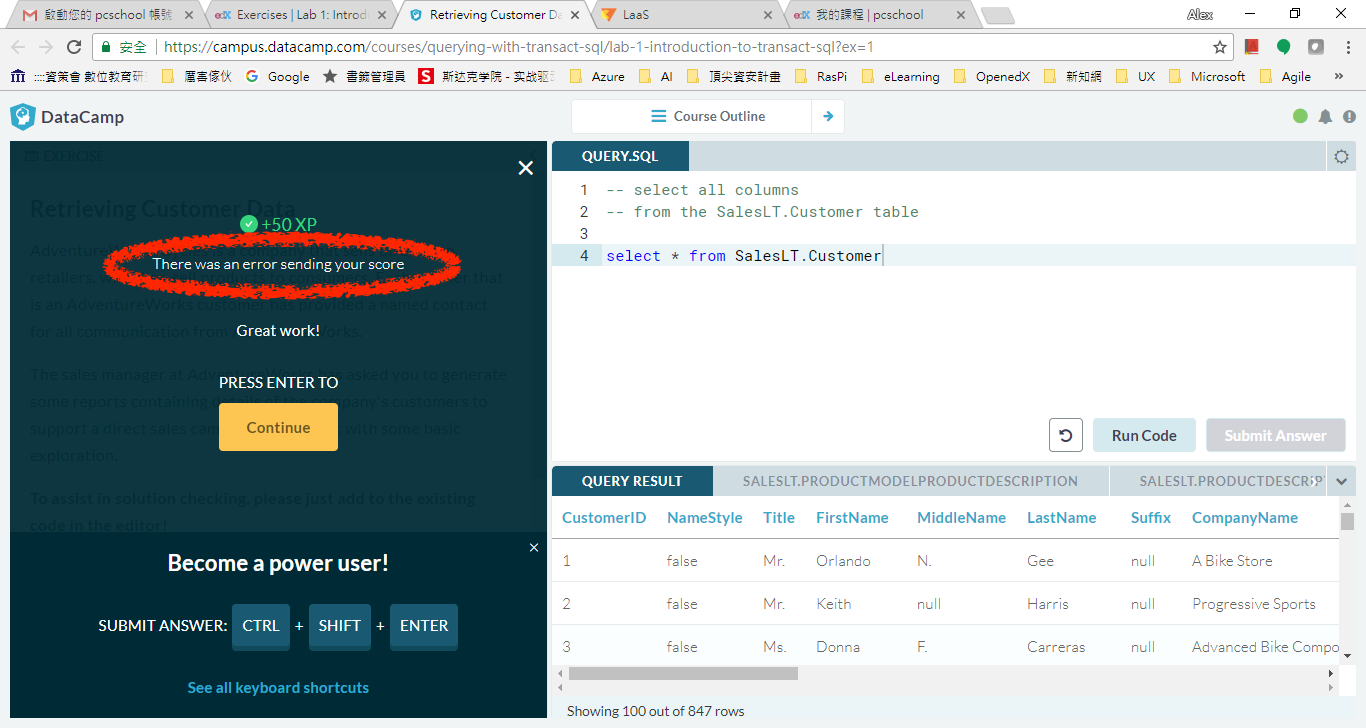1366x728 pixels.
Task: Open the bookmarks overflow chevron
Action: (1340, 75)
